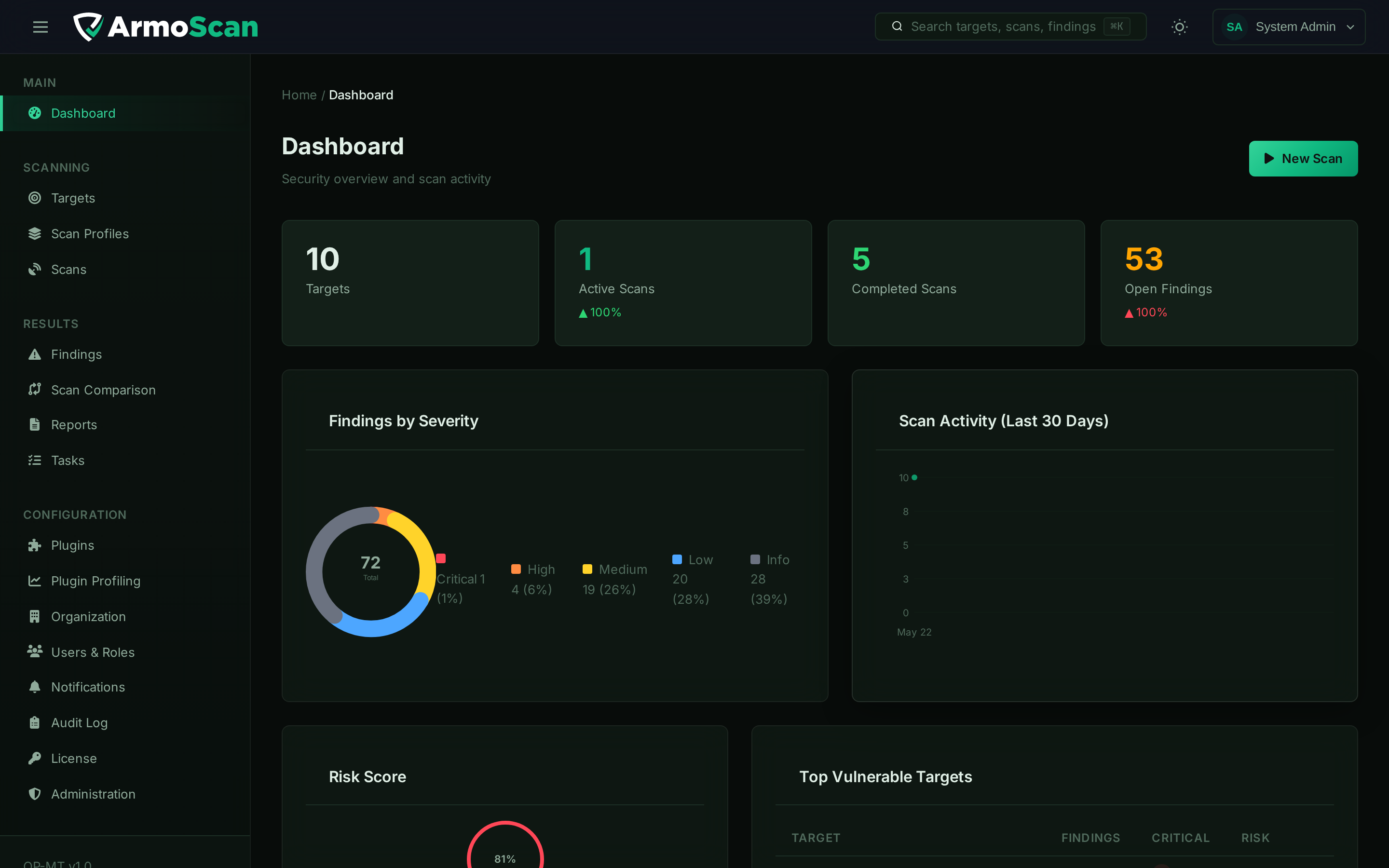
Task: Open Reports page label
Action: coord(74,425)
